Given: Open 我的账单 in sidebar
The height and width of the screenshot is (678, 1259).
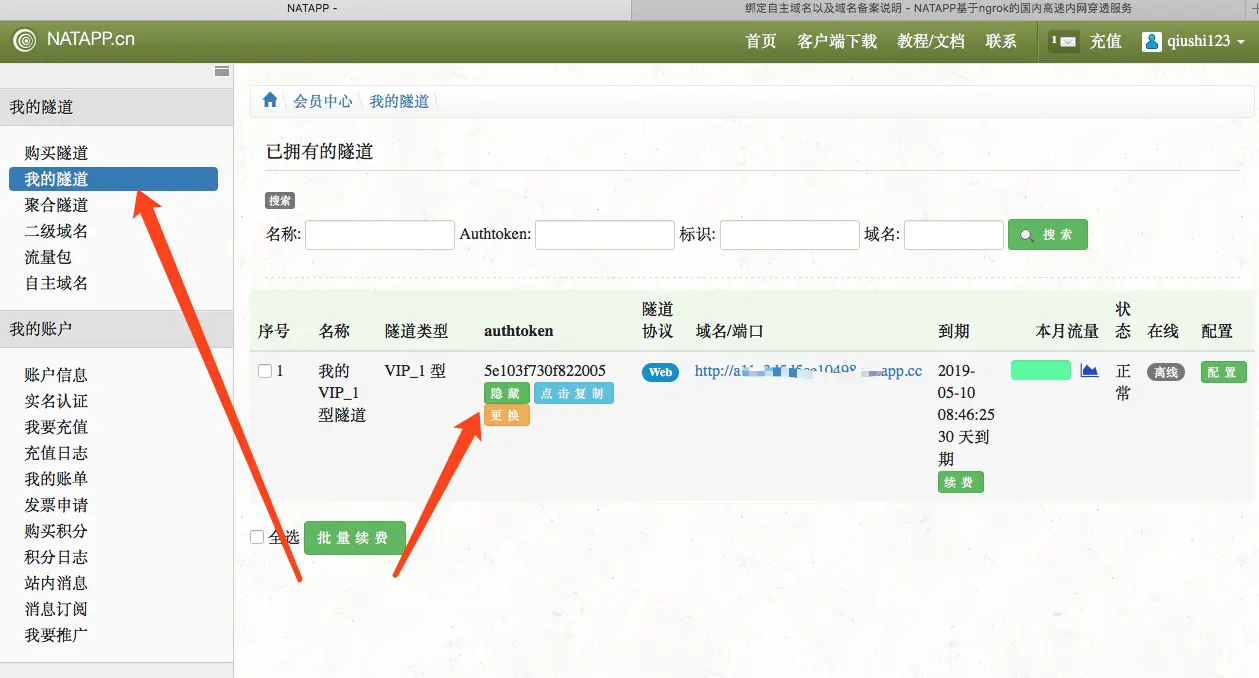Looking at the screenshot, I should click(57, 479).
